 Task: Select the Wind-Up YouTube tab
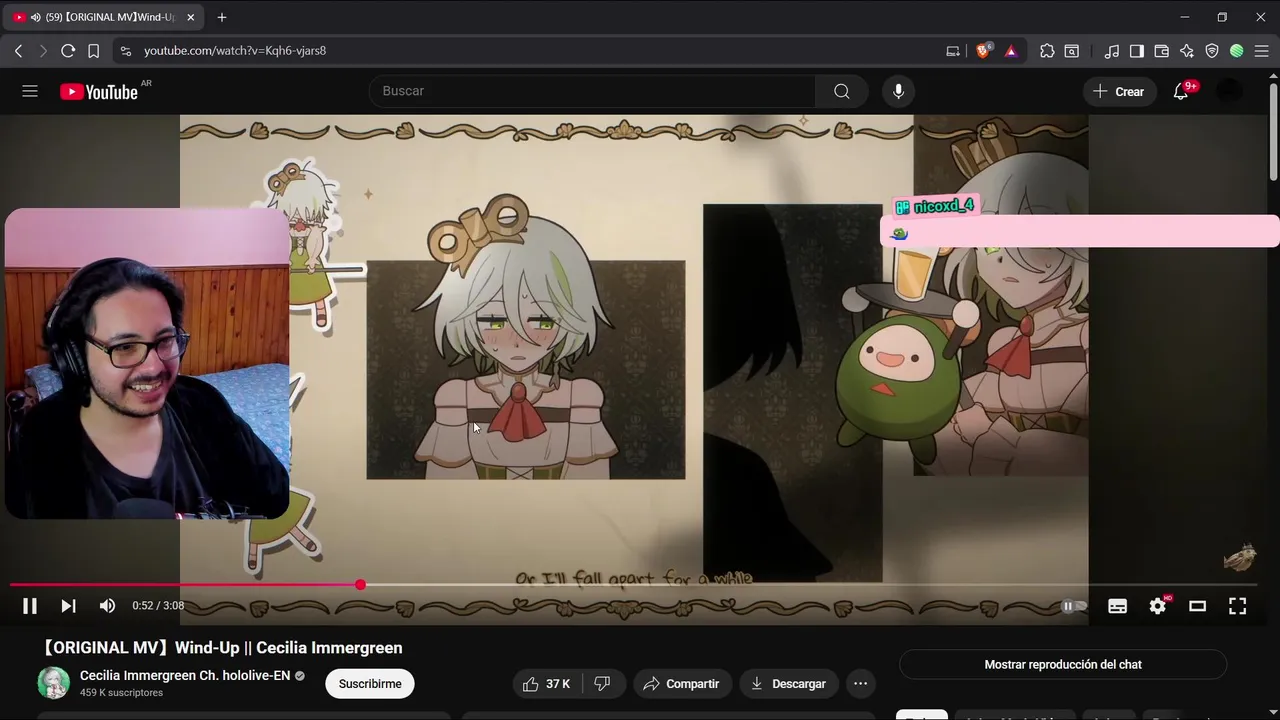coord(105,17)
